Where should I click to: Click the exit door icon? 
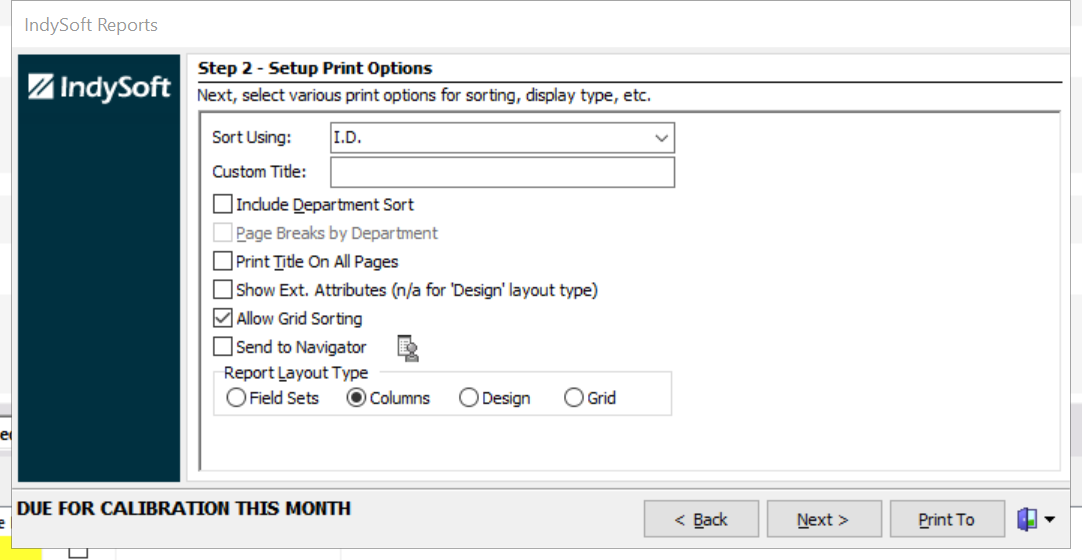(1026, 519)
